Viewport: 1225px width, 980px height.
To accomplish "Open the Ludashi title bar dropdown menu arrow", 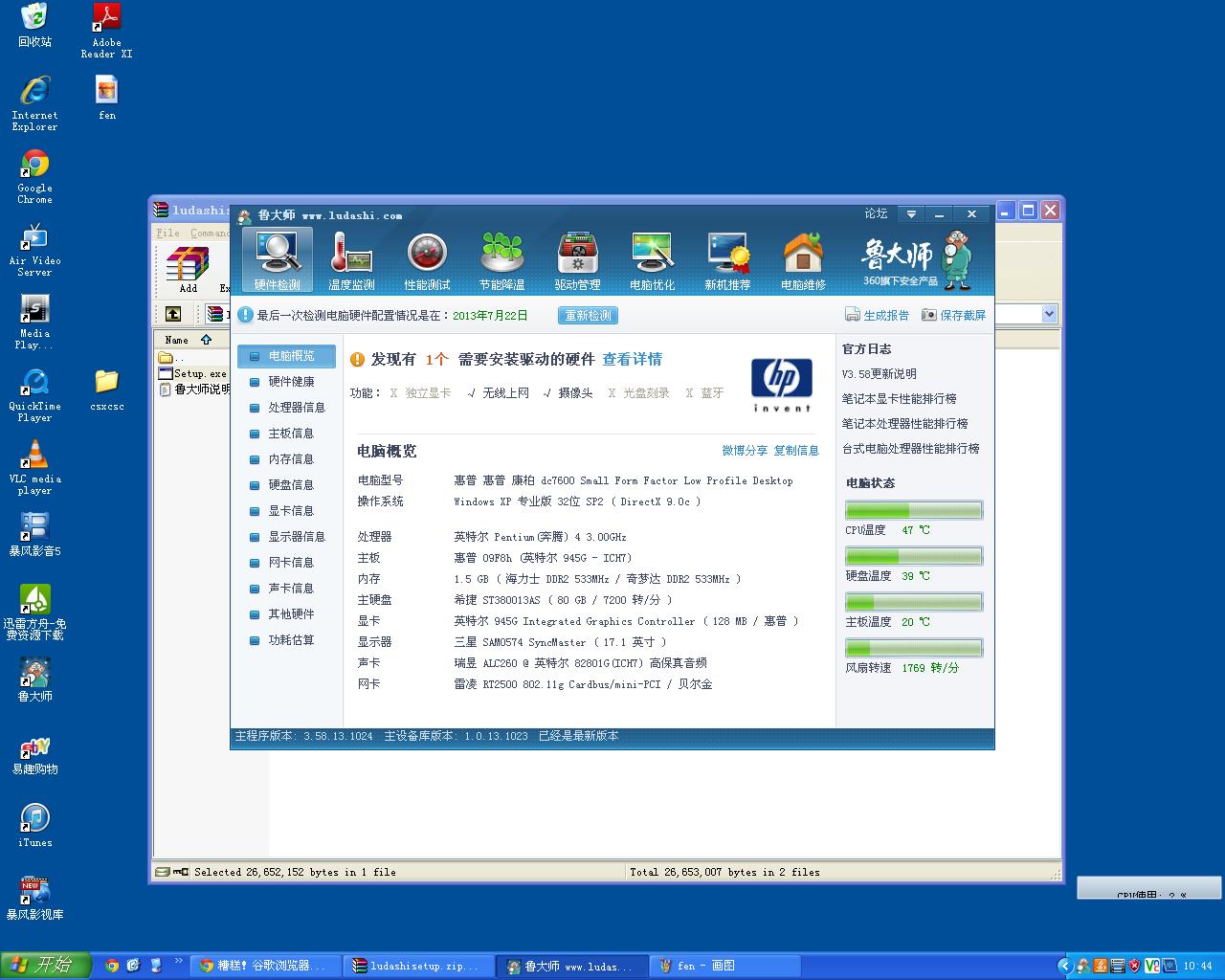I will click(911, 214).
